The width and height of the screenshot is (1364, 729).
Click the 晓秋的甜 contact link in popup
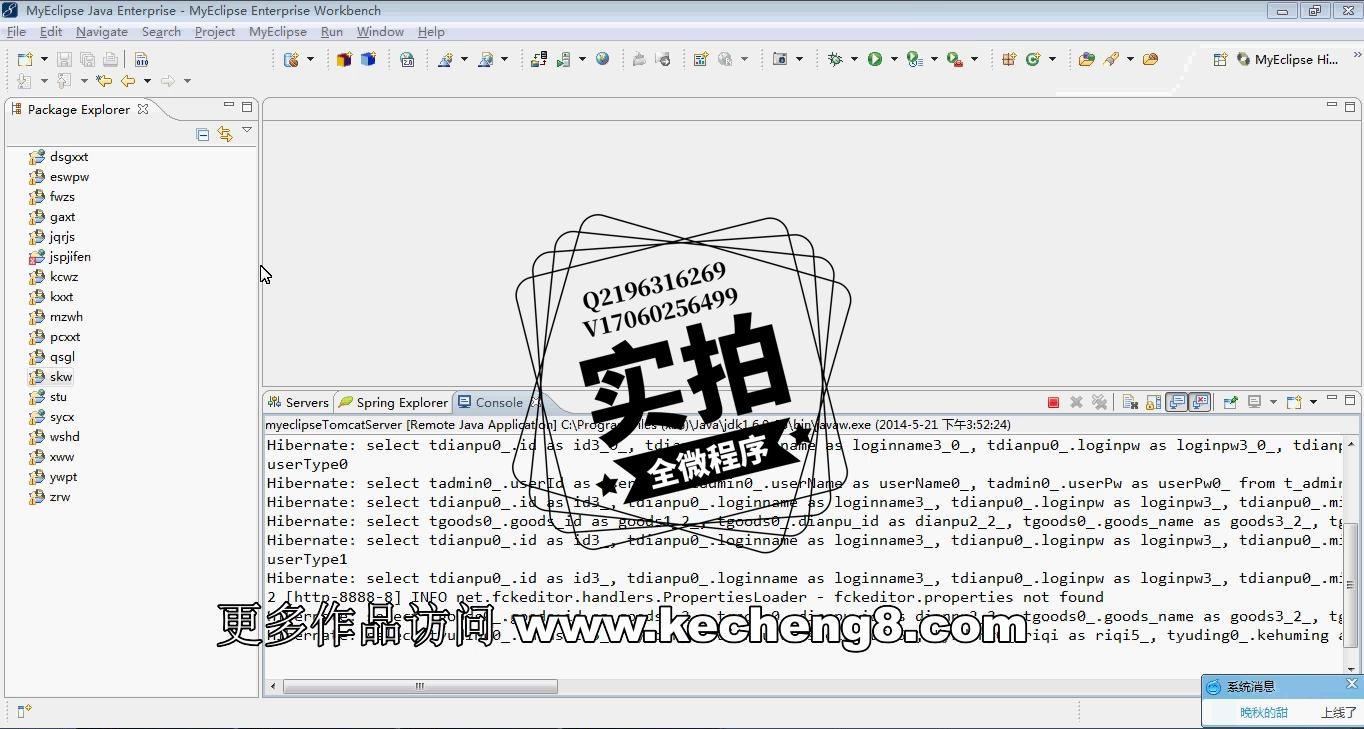tap(1264, 712)
